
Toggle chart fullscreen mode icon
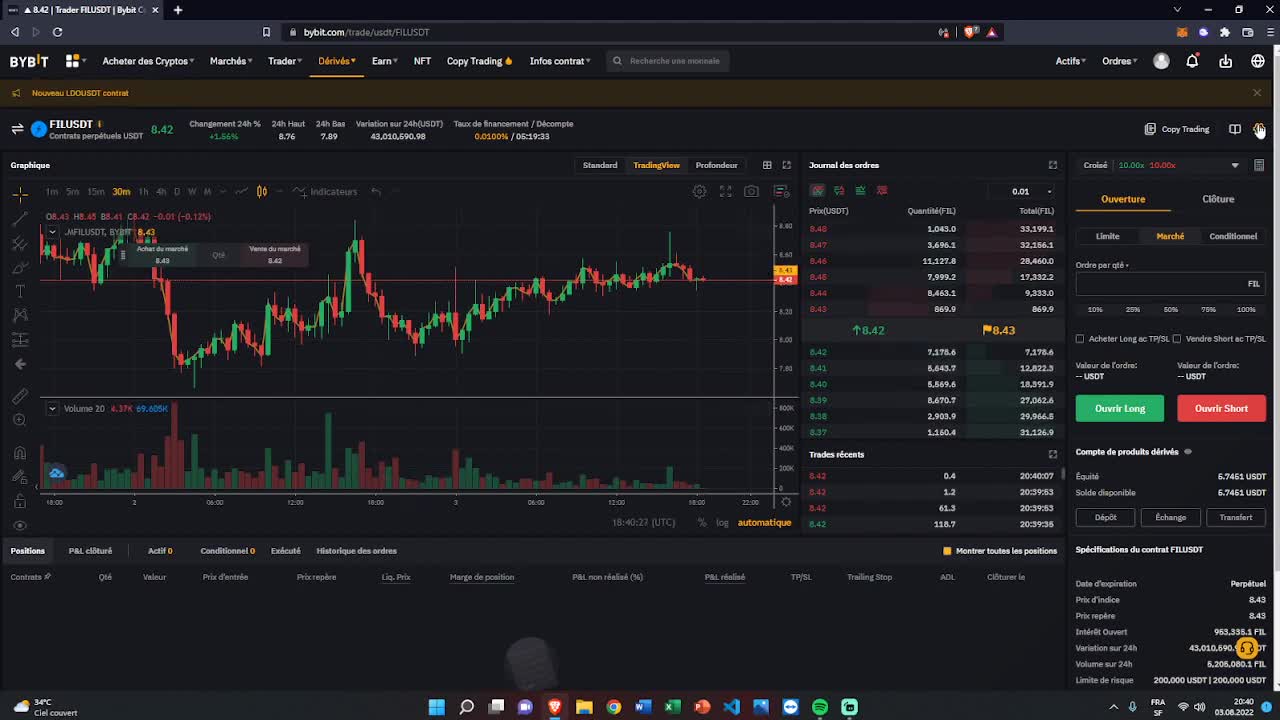point(726,191)
